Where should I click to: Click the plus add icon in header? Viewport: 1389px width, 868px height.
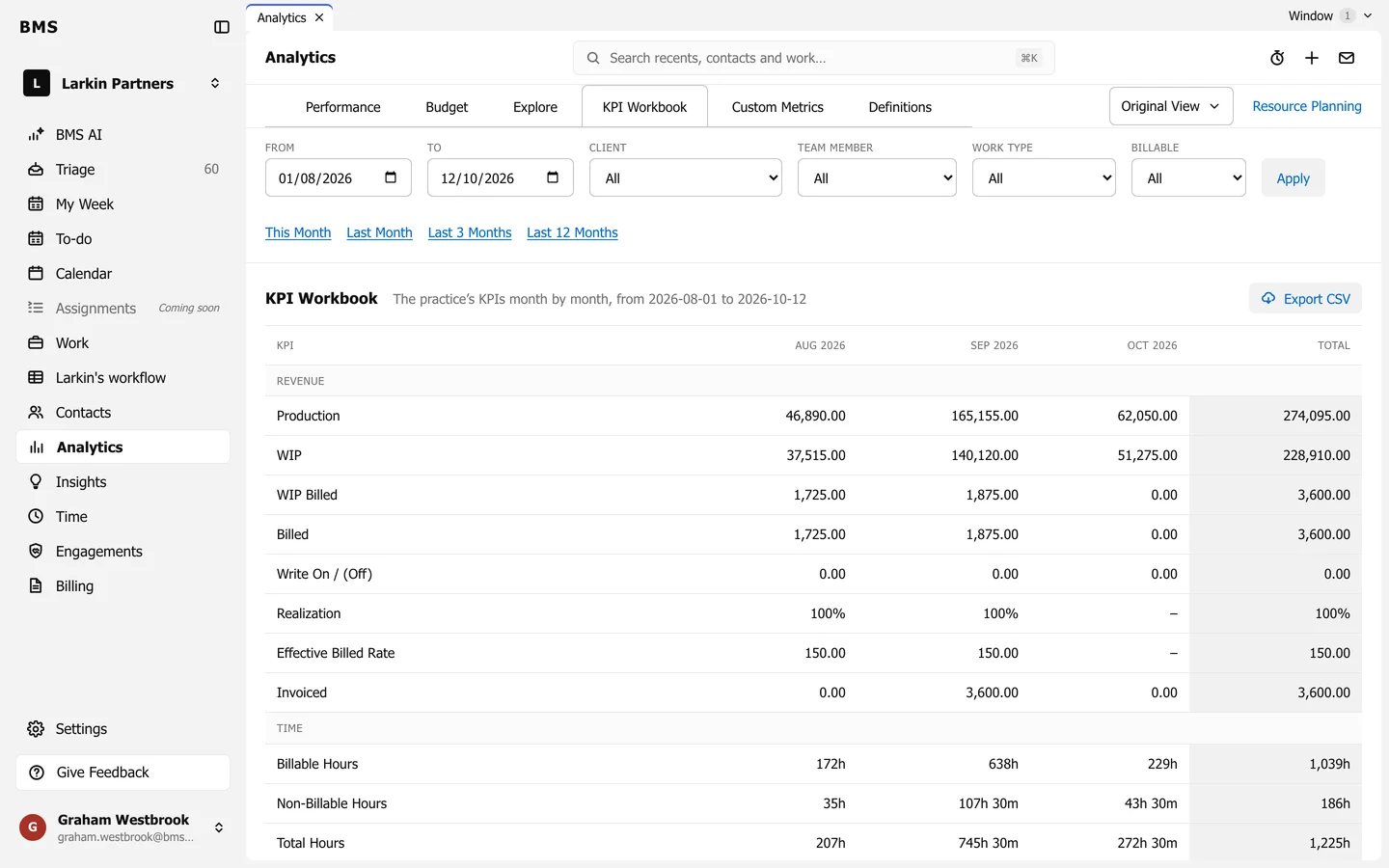click(x=1312, y=58)
